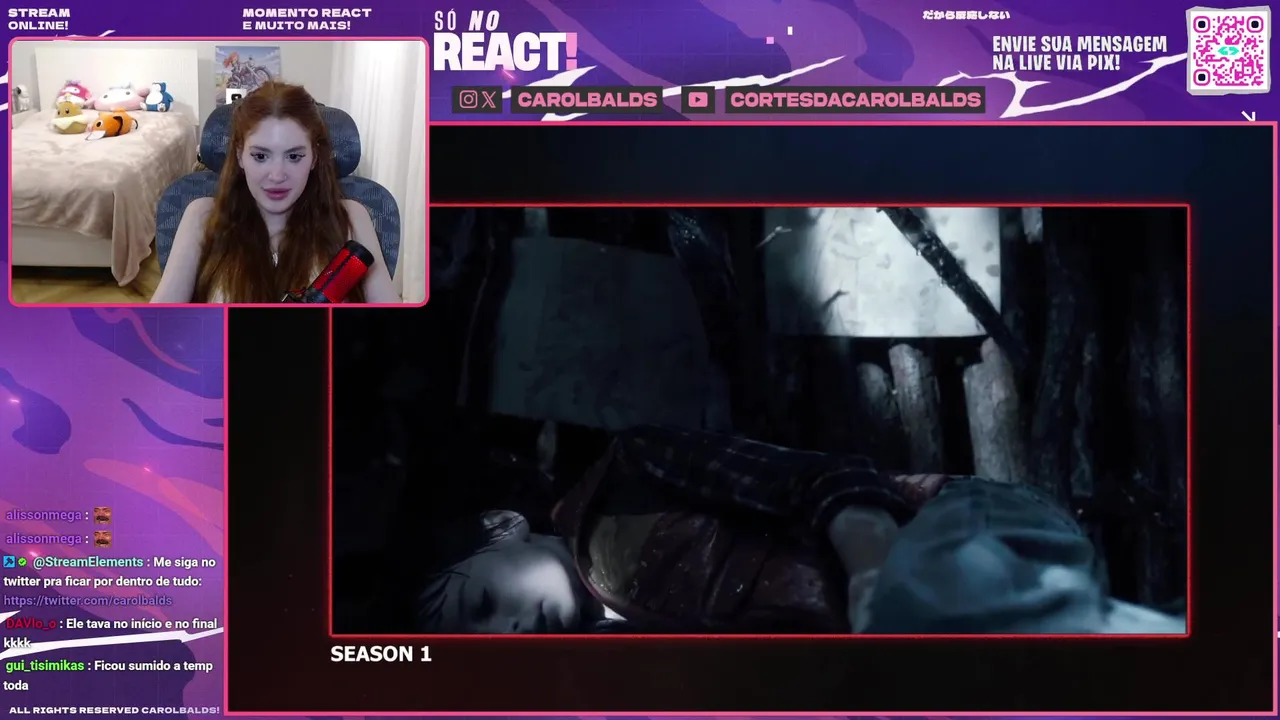Click 'MOMENTO REACT E MUITO MAIS!' text

pyautogui.click(x=307, y=19)
